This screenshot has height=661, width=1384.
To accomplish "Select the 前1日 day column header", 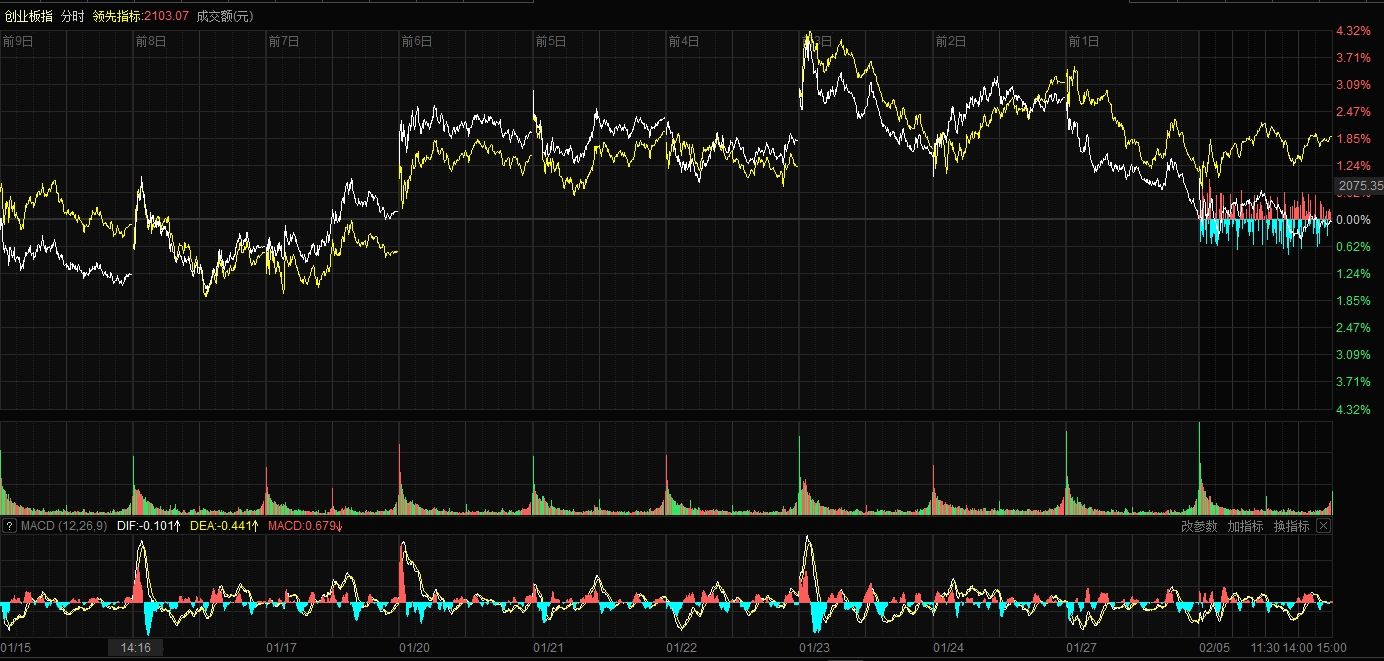I will click(x=1084, y=41).
